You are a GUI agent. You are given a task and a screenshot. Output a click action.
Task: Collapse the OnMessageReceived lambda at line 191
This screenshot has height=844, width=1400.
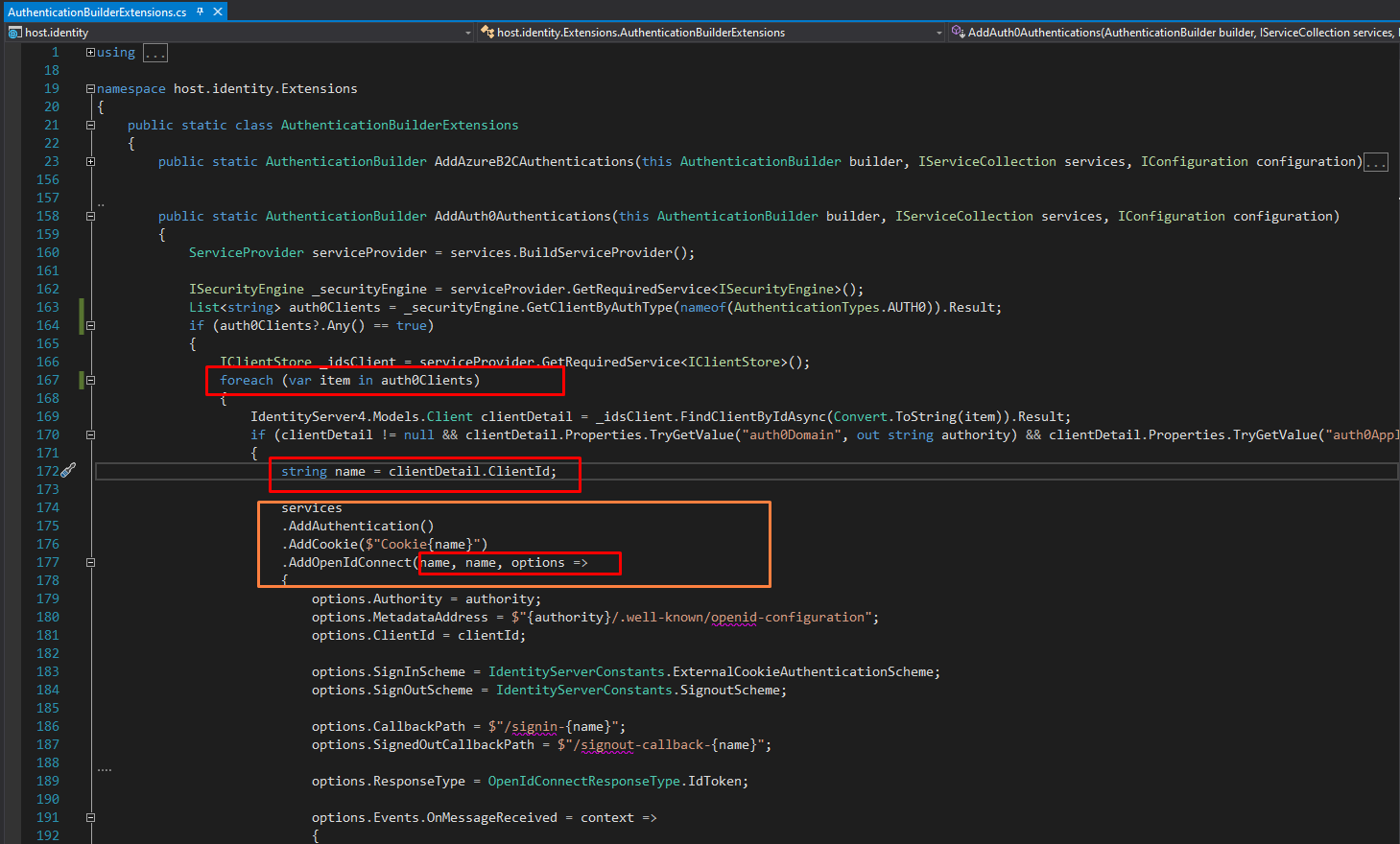click(x=89, y=816)
